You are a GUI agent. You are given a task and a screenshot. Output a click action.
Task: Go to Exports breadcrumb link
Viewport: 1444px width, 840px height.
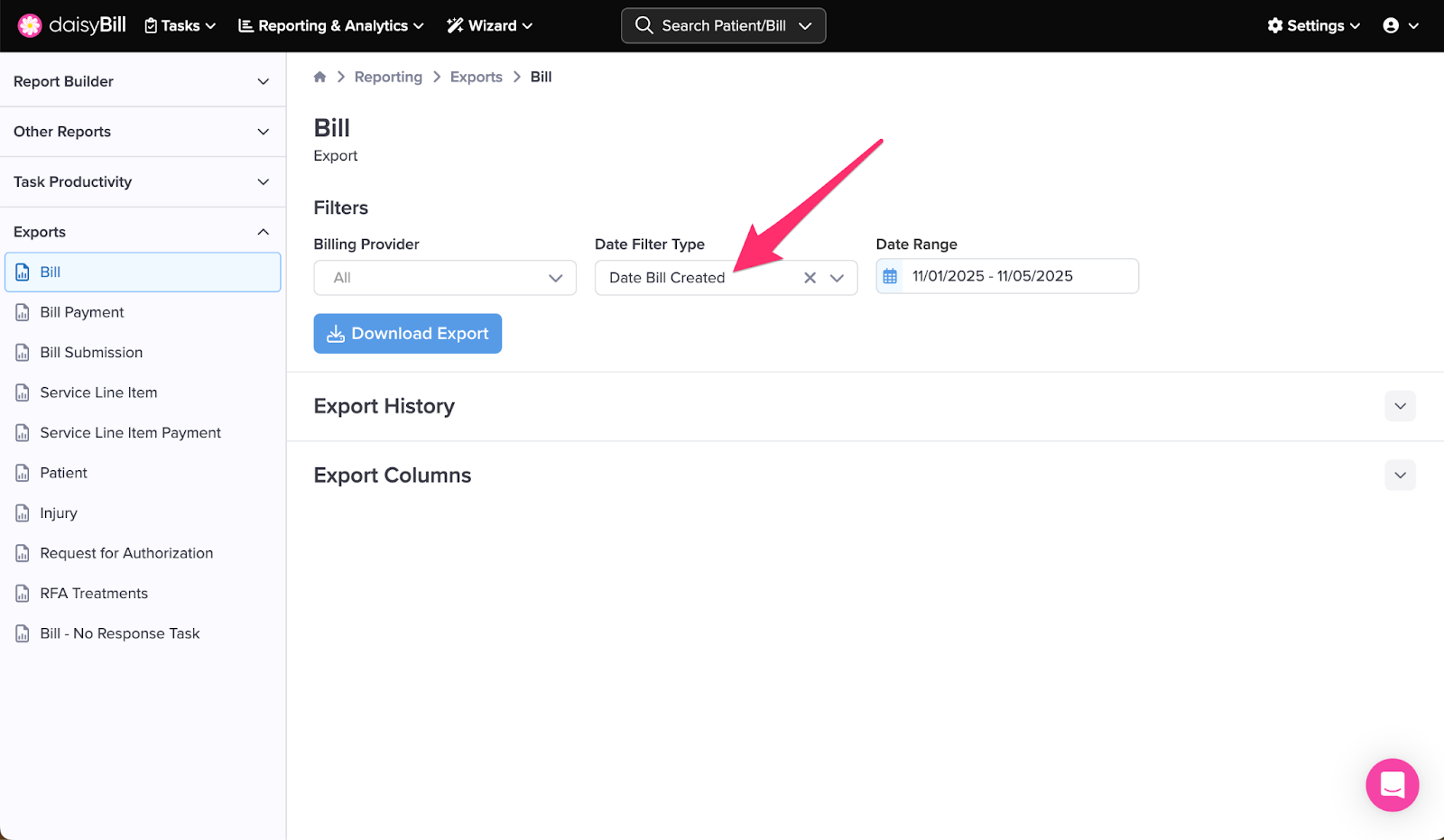pyautogui.click(x=476, y=77)
